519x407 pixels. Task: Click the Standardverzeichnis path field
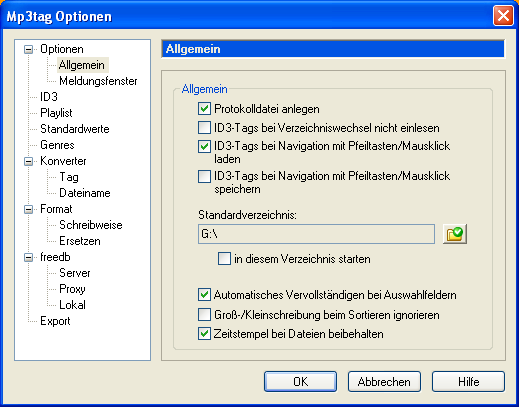click(x=316, y=234)
